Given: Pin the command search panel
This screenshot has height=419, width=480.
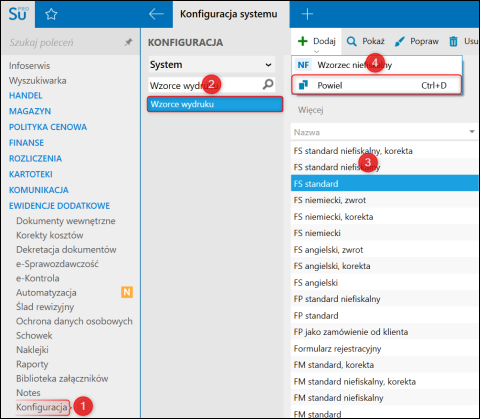Looking at the screenshot, I should point(128,42).
